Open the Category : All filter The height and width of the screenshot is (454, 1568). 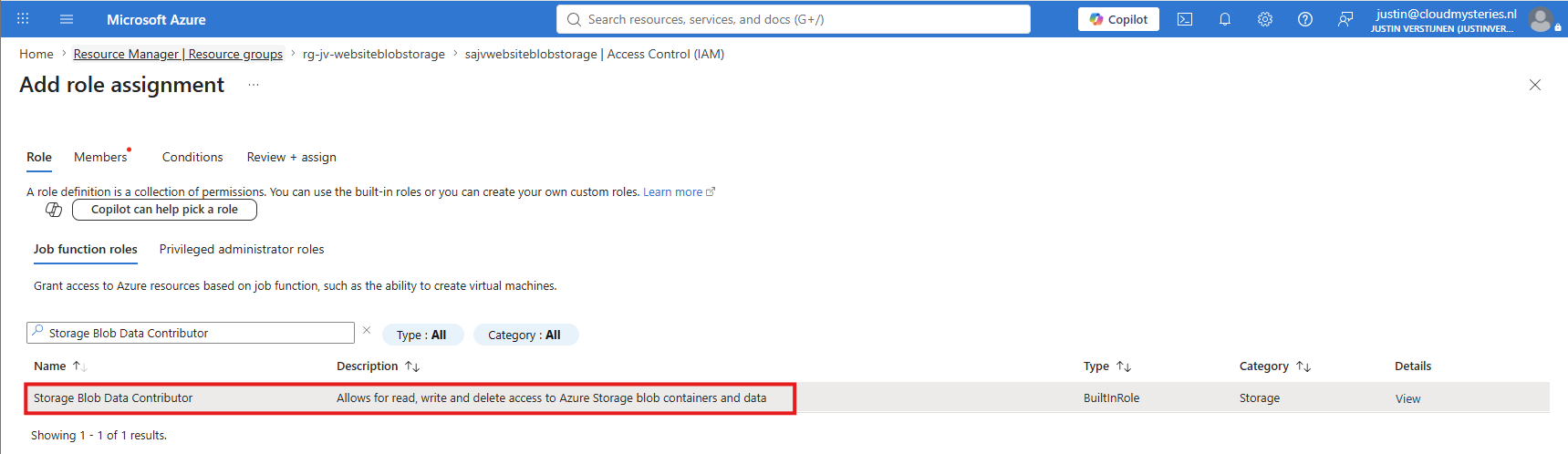point(524,335)
